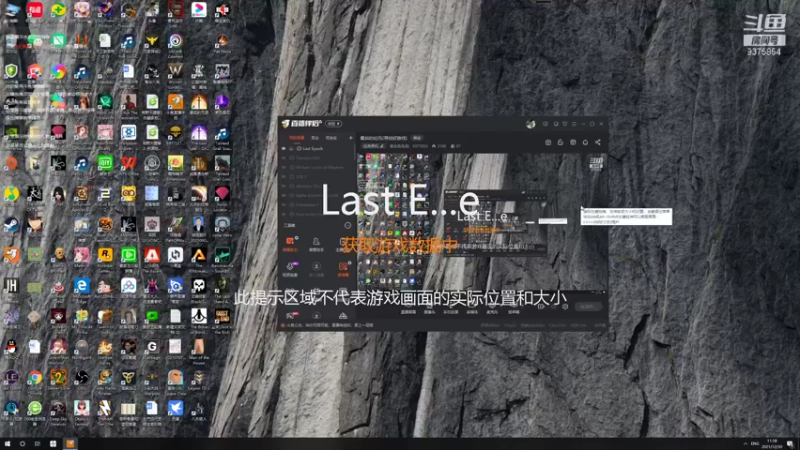Open the gear settings icon beside the start button

click(x=565, y=307)
